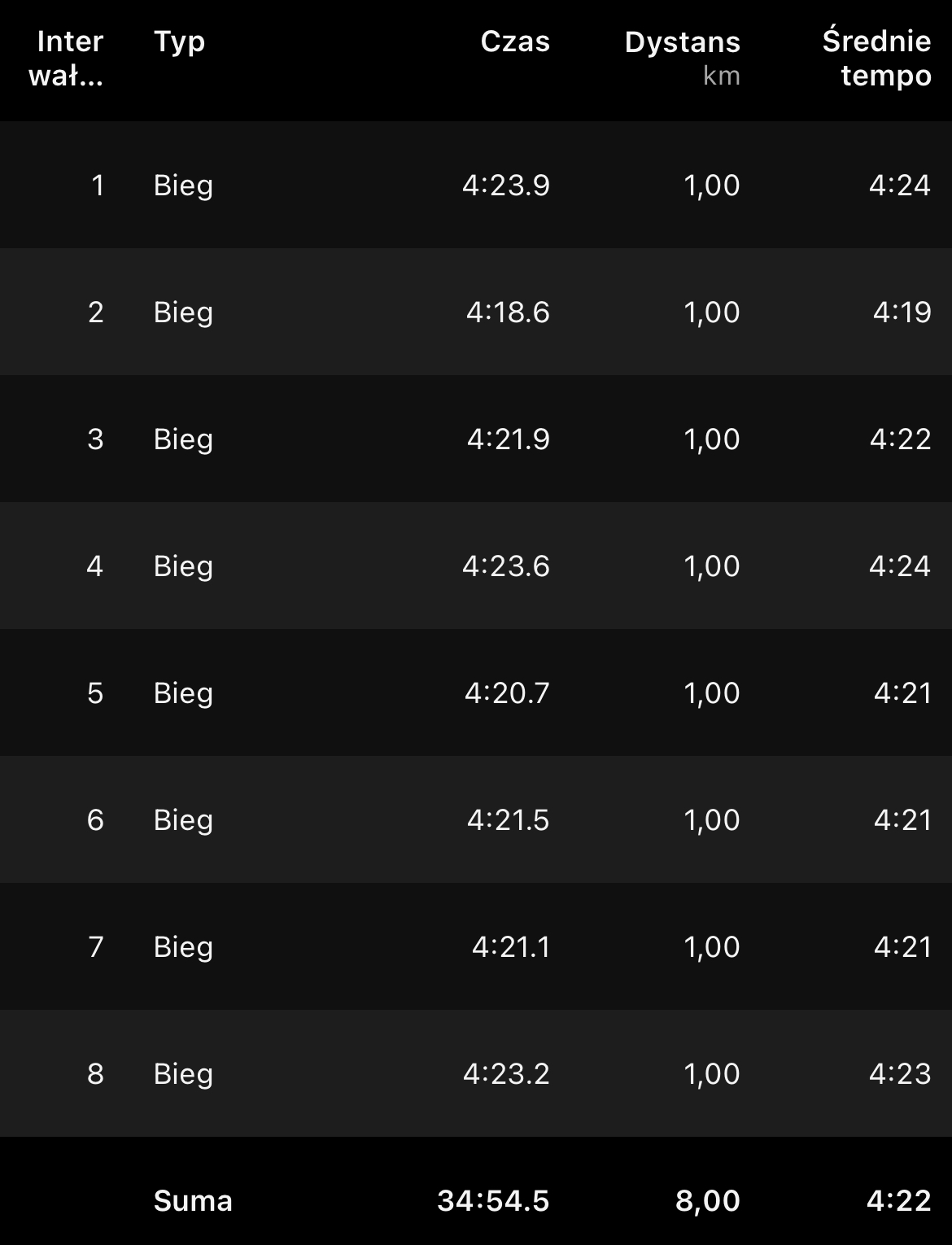Click the Typ column header
The image size is (952, 1245).
pos(179,41)
